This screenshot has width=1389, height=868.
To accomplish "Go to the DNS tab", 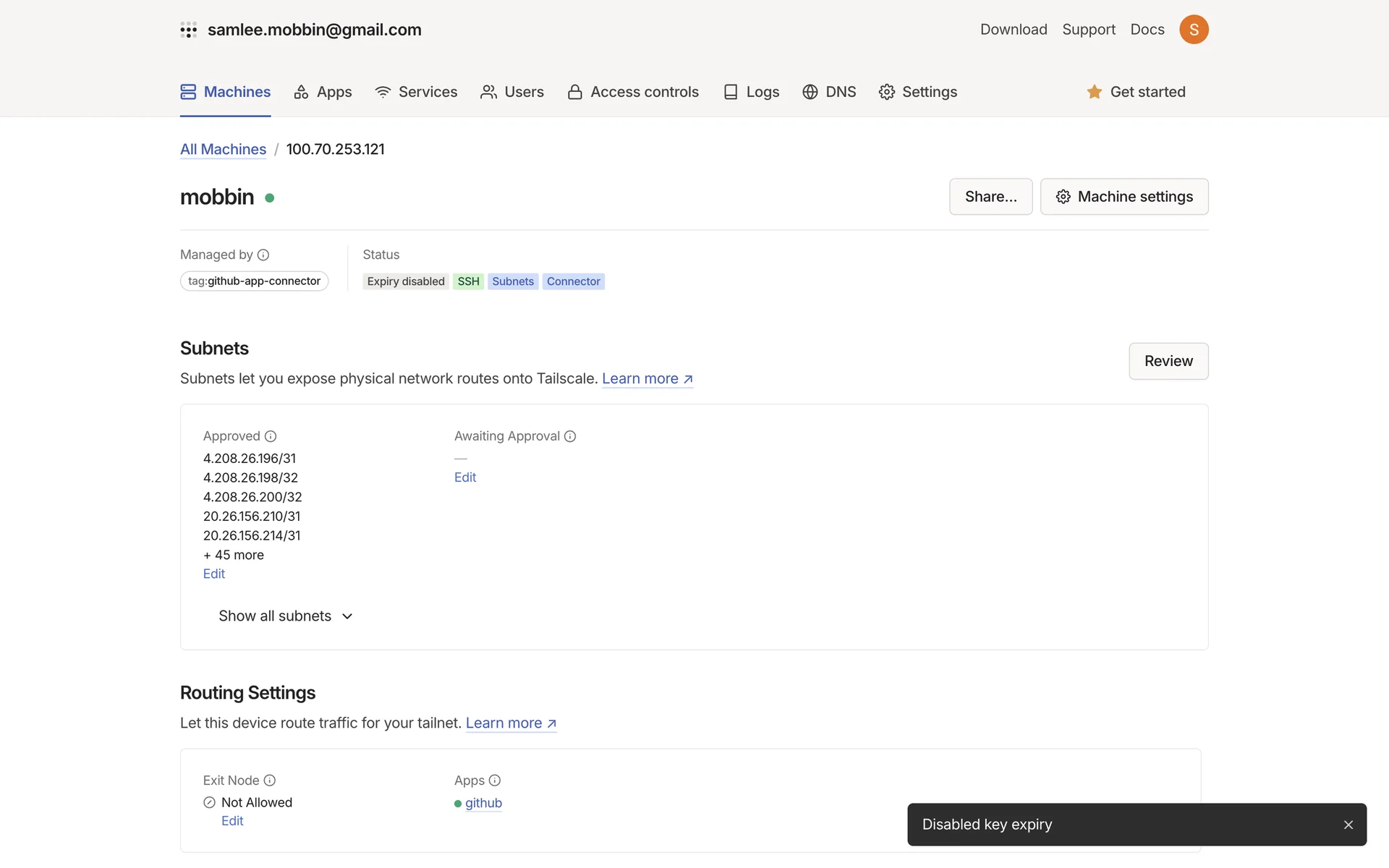I will click(829, 92).
